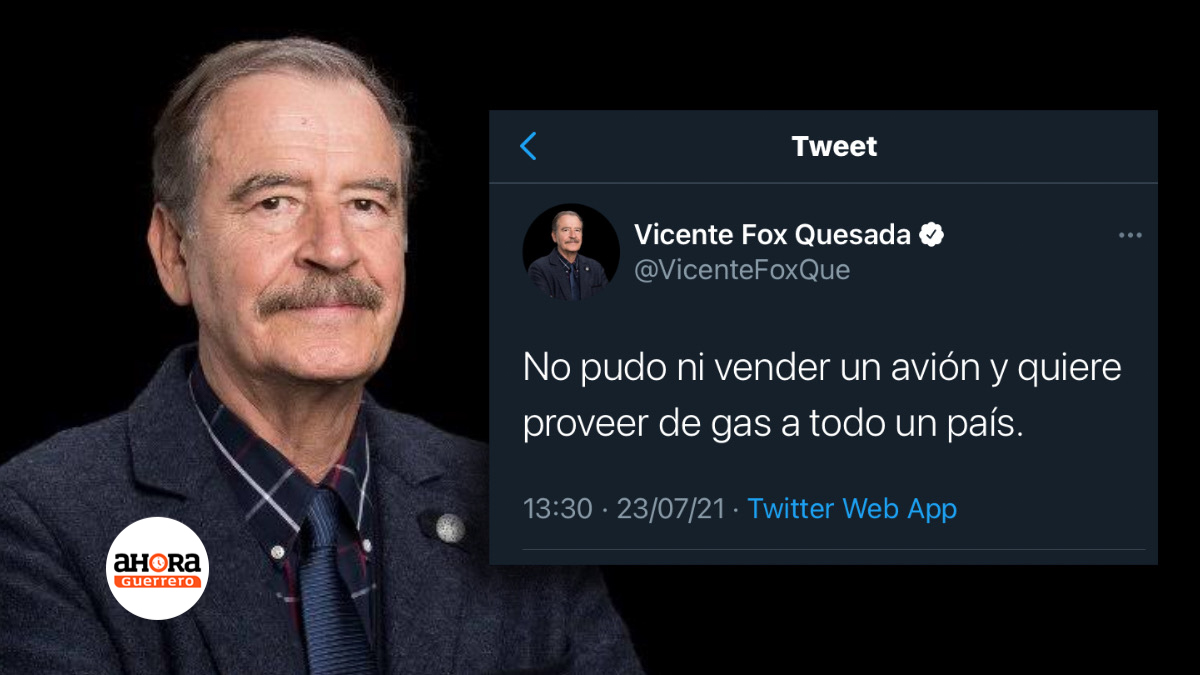Click the word 'quiere' in the tweet
The height and width of the screenshot is (675, 1200).
click(x=1069, y=369)
